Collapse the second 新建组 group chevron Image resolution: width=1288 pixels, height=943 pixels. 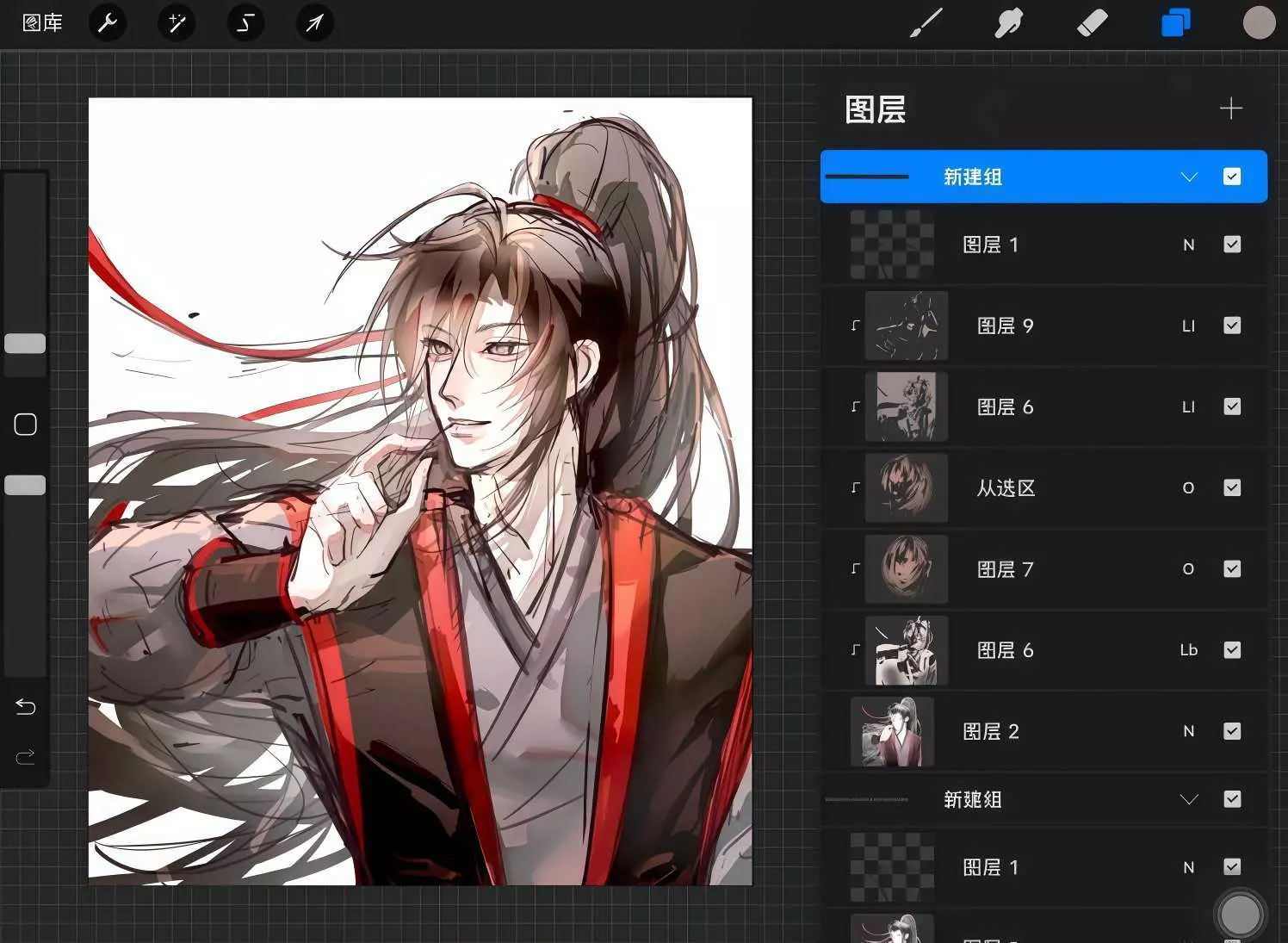(1189, 800)
